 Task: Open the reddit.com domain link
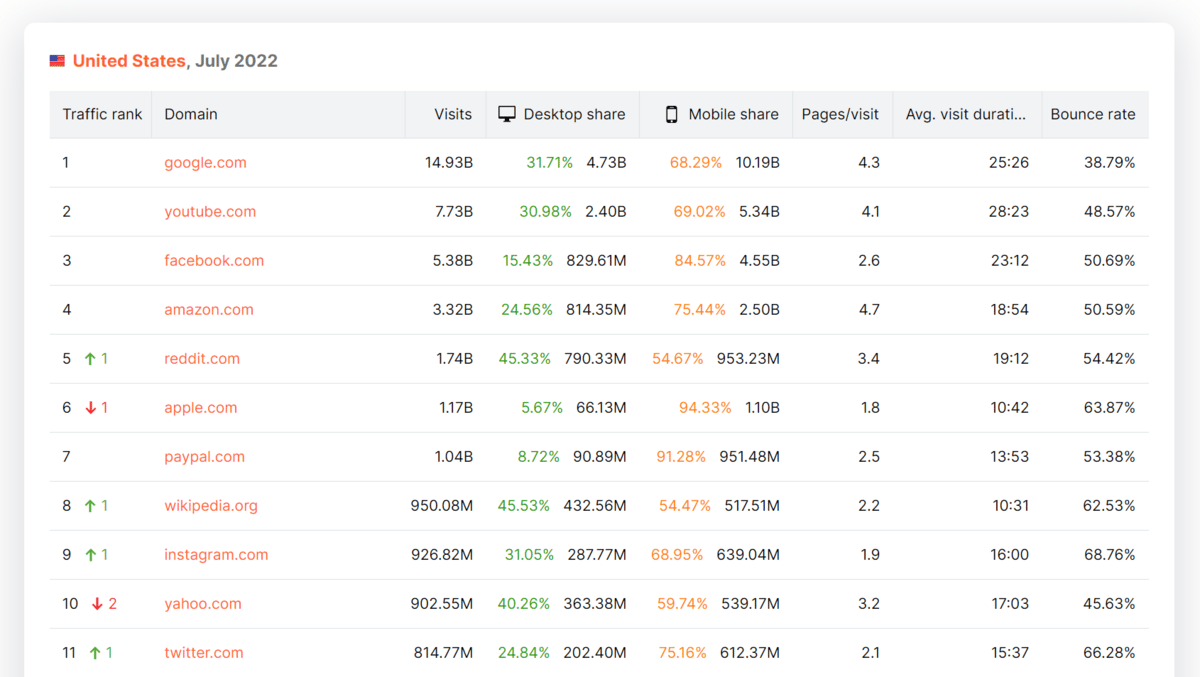[202, 358]
